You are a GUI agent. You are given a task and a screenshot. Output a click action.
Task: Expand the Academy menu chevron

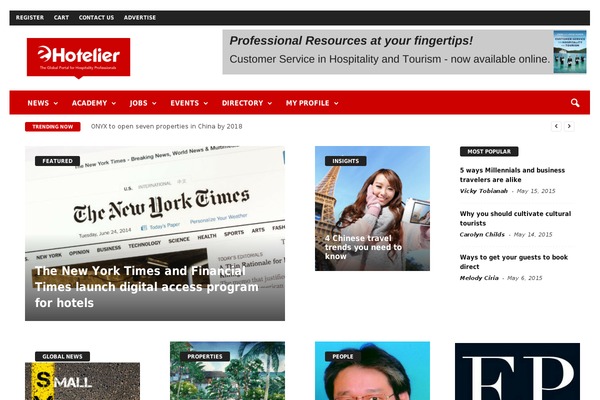point(114,103)
